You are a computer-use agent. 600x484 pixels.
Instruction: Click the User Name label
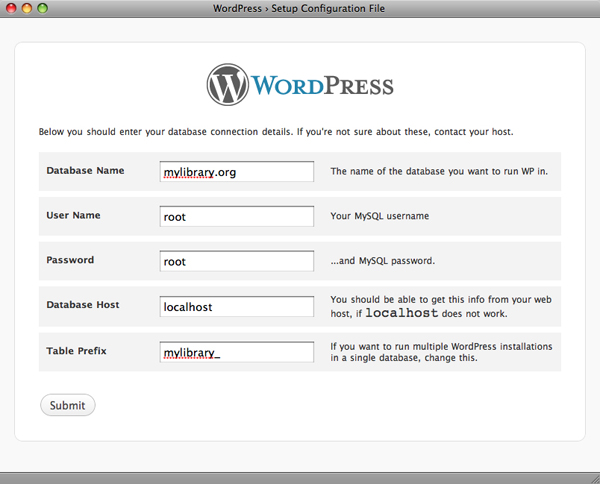[73, 216]
